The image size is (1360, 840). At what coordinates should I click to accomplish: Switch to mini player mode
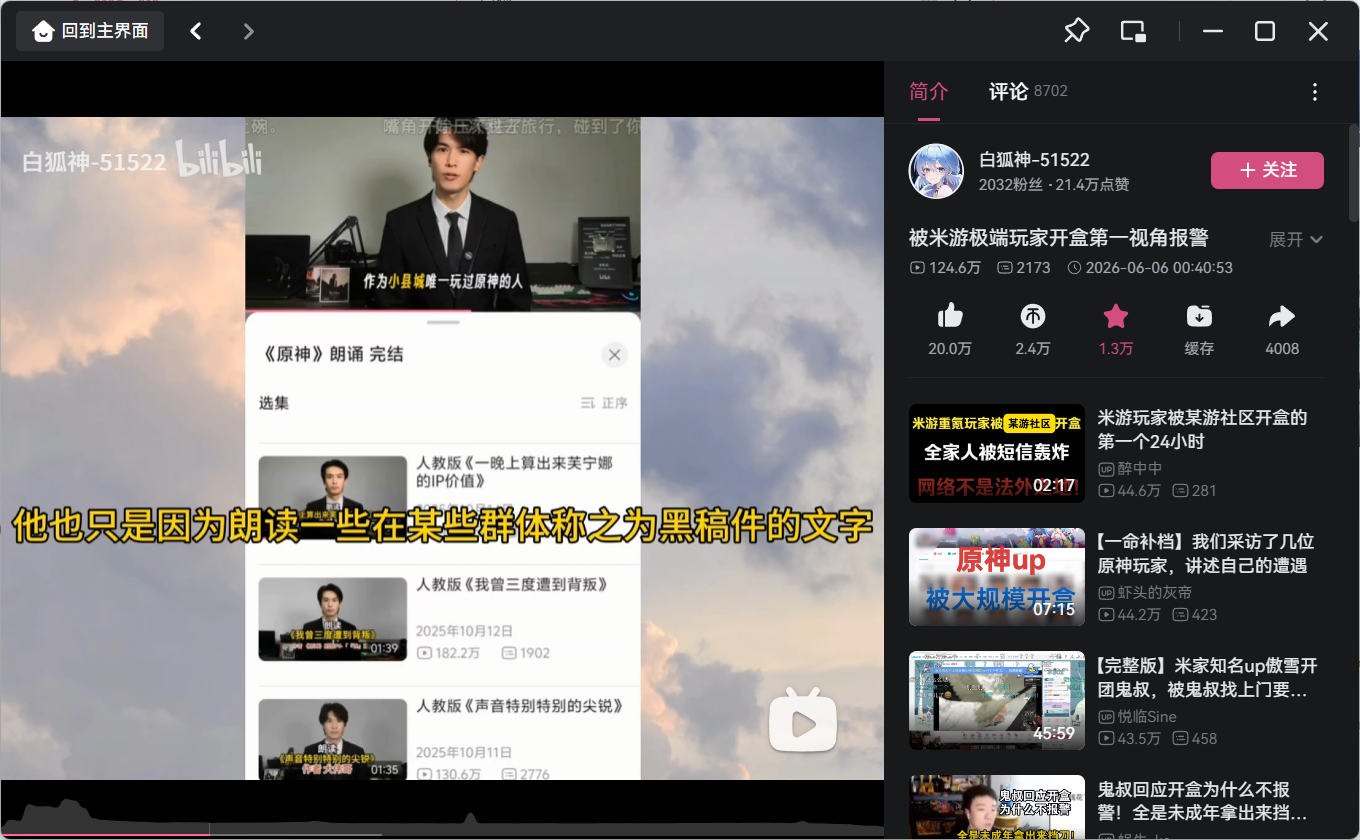(x=1133, y=31)
